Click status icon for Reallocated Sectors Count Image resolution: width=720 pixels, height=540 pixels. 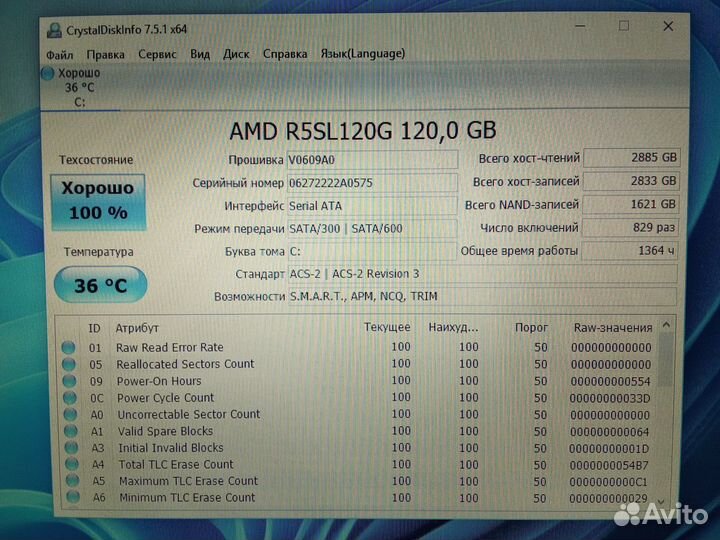pos(69,364)
